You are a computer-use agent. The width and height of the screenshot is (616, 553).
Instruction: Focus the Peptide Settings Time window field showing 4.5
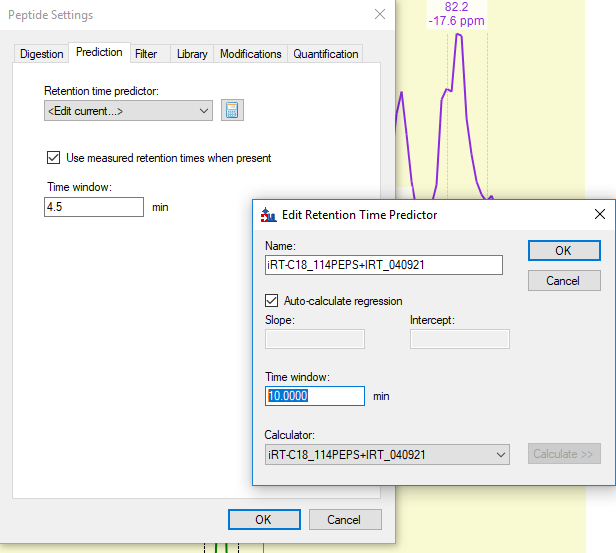click(94, 207)
